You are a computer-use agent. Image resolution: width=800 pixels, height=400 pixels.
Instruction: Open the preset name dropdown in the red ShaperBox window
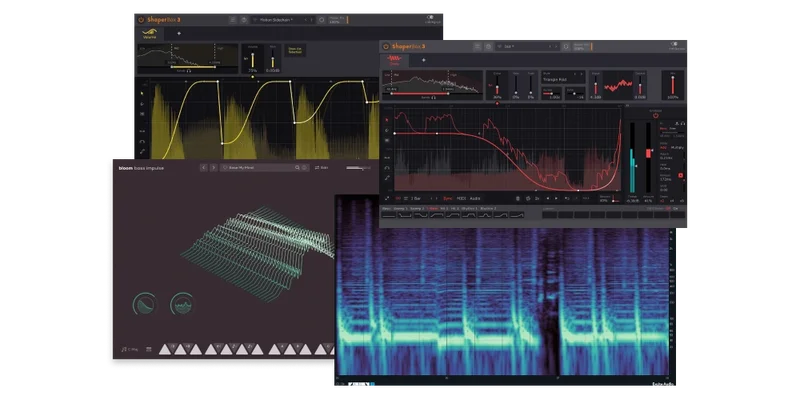[x=526, y=46]
